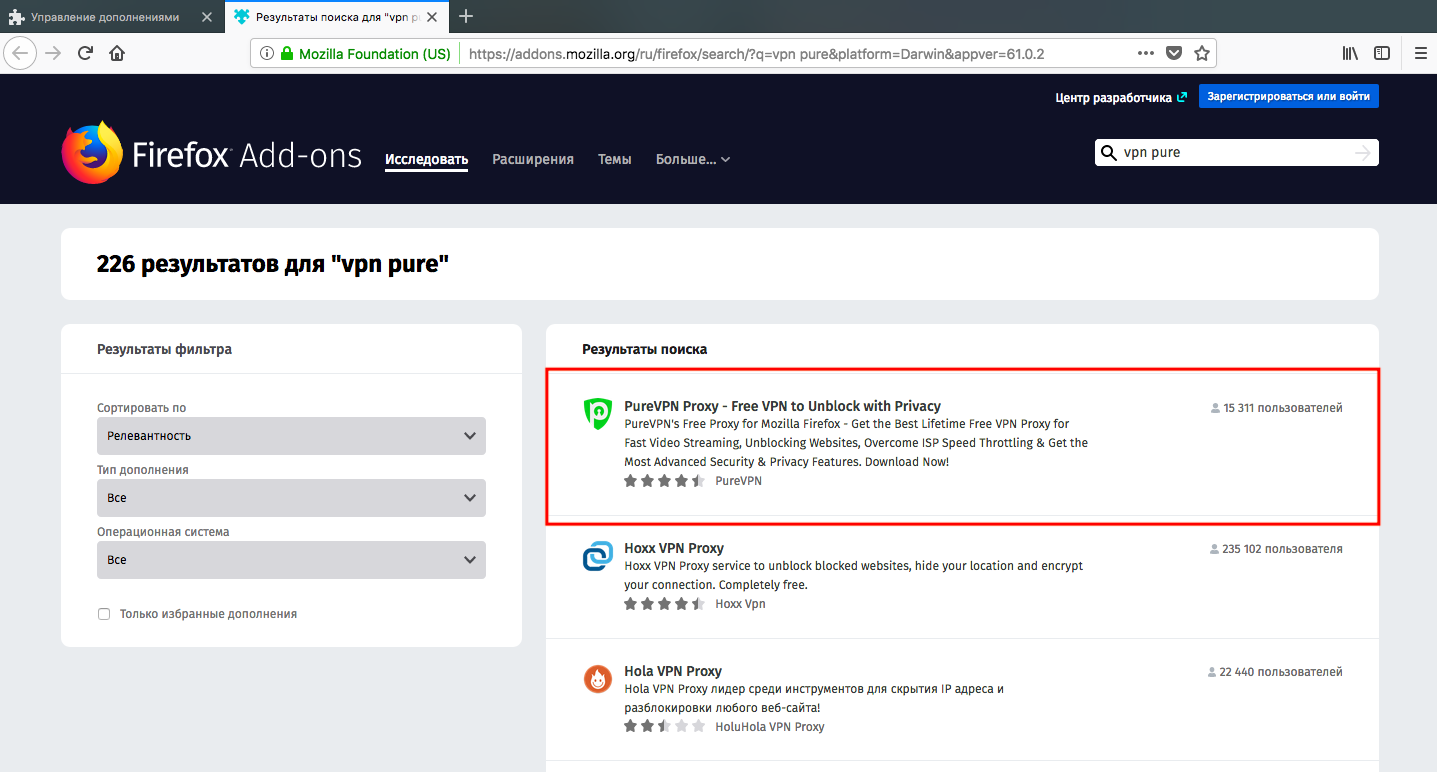Click Hoxx Vpn author name

[741, 604]
